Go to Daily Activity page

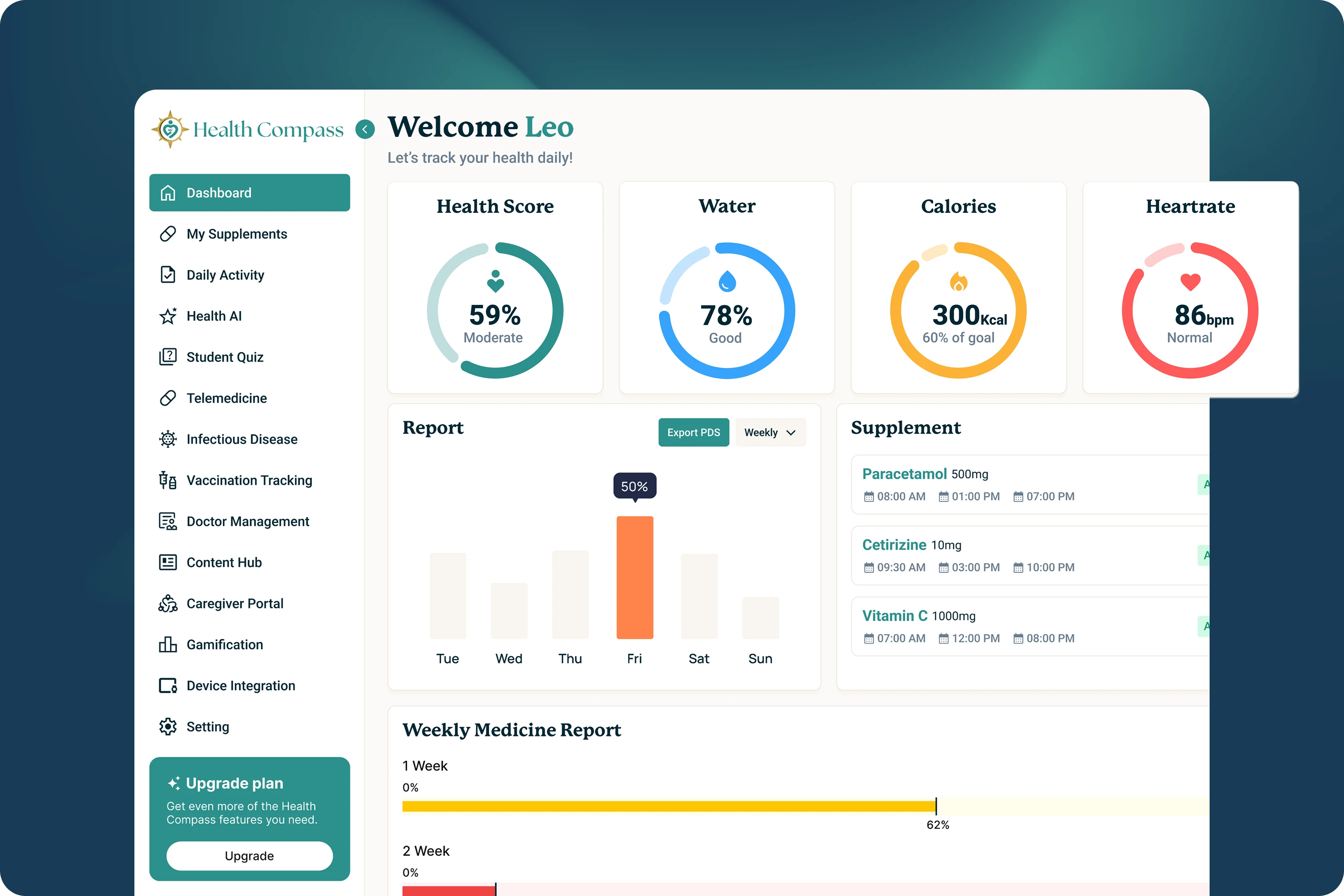coord(250,275)
